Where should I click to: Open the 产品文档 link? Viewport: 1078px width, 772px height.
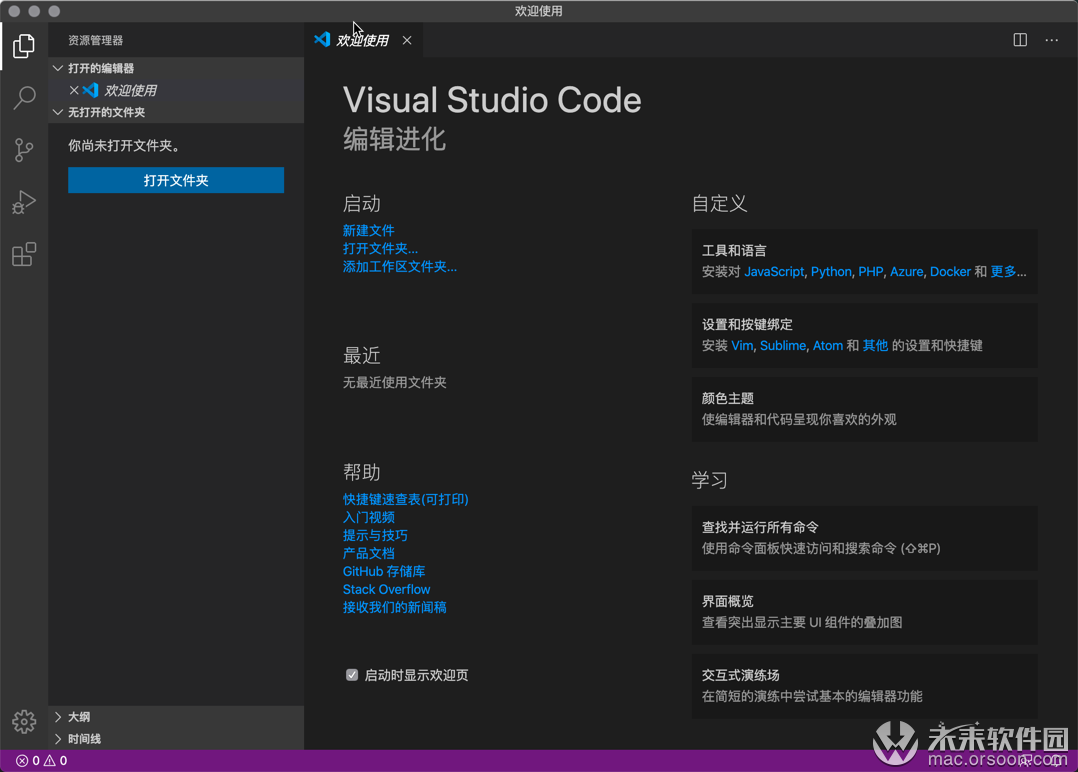click(368, 553)
